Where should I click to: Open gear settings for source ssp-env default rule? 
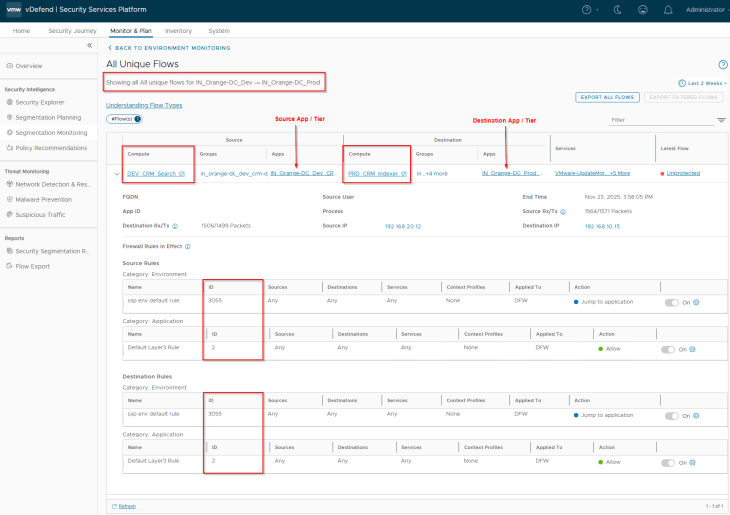point(696,301)
